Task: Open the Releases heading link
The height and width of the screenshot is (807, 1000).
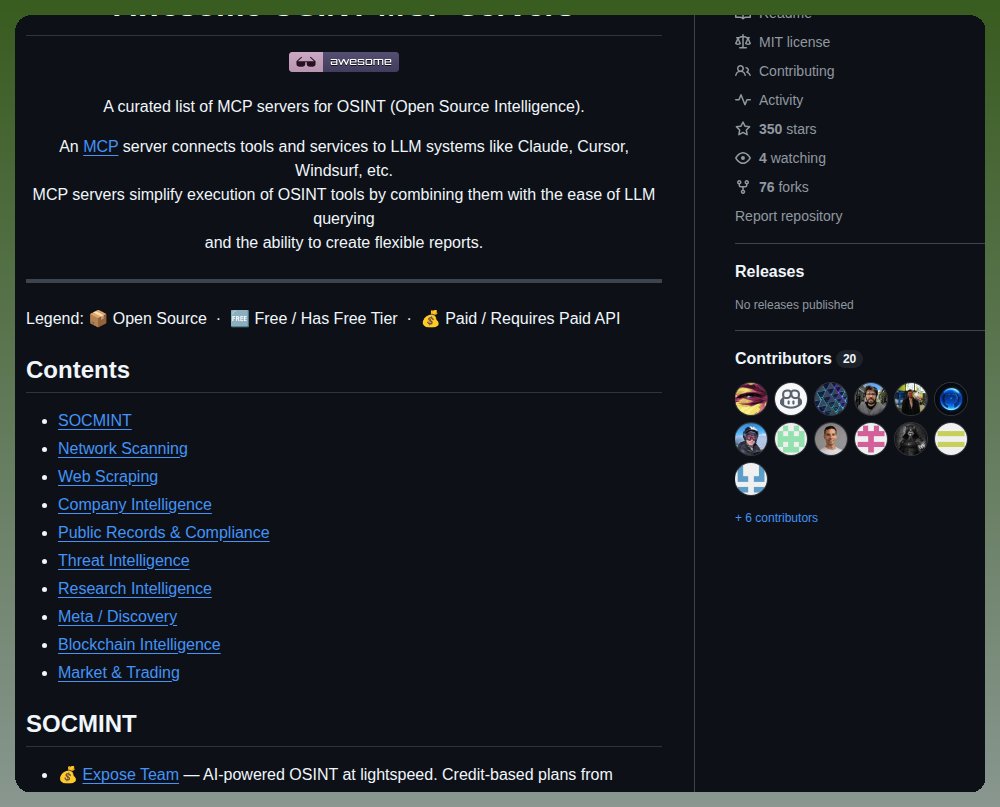Action: point(769,271)
